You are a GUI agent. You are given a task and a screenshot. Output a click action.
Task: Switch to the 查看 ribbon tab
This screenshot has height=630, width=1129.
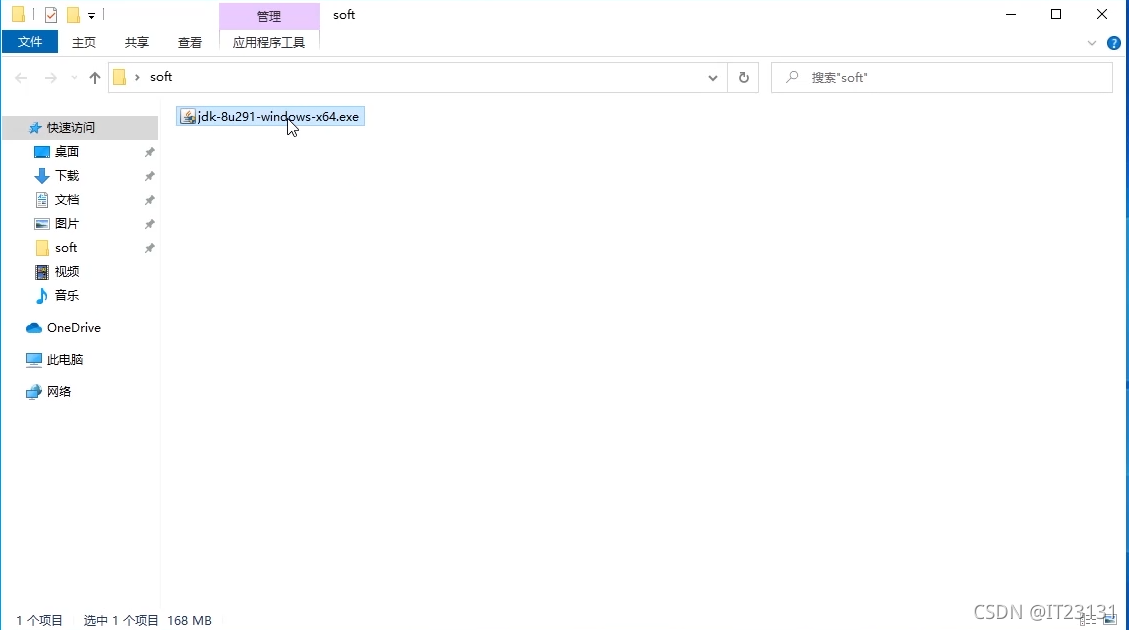pos(189,42)
